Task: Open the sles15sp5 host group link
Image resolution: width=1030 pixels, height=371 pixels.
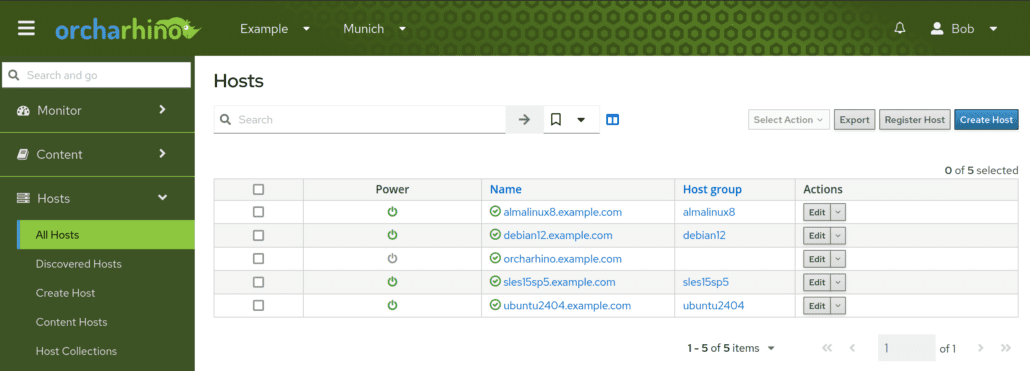Action: (x=706, y=282)
